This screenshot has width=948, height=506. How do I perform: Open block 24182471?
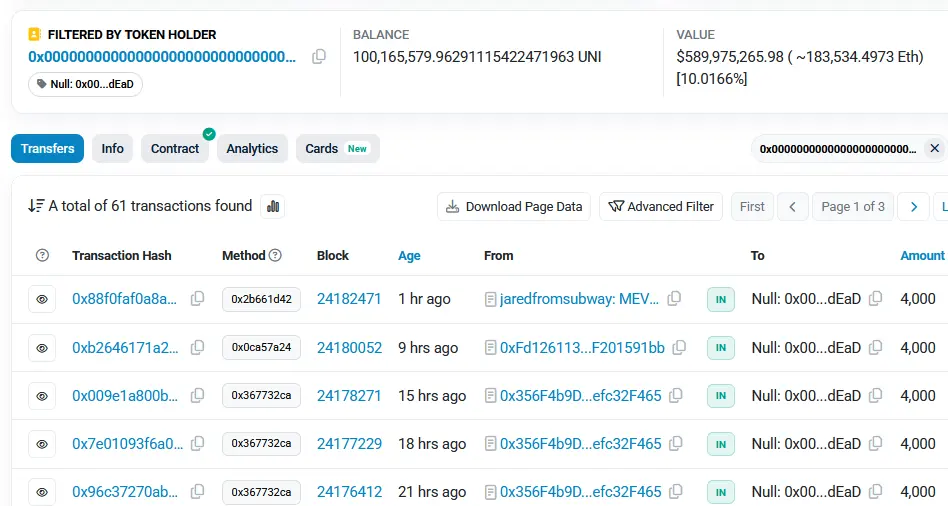coord(349,299)
